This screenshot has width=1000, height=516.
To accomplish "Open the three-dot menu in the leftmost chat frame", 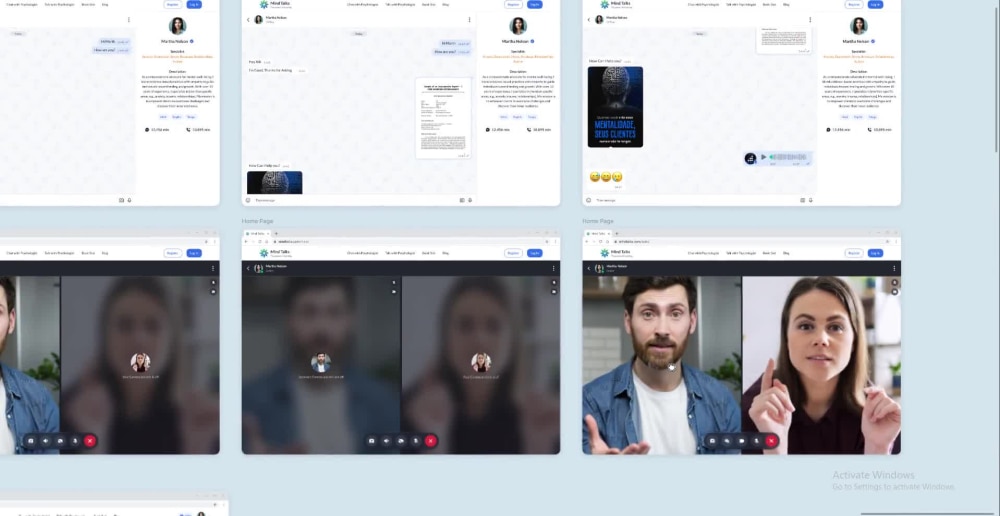I will point(129,20).
